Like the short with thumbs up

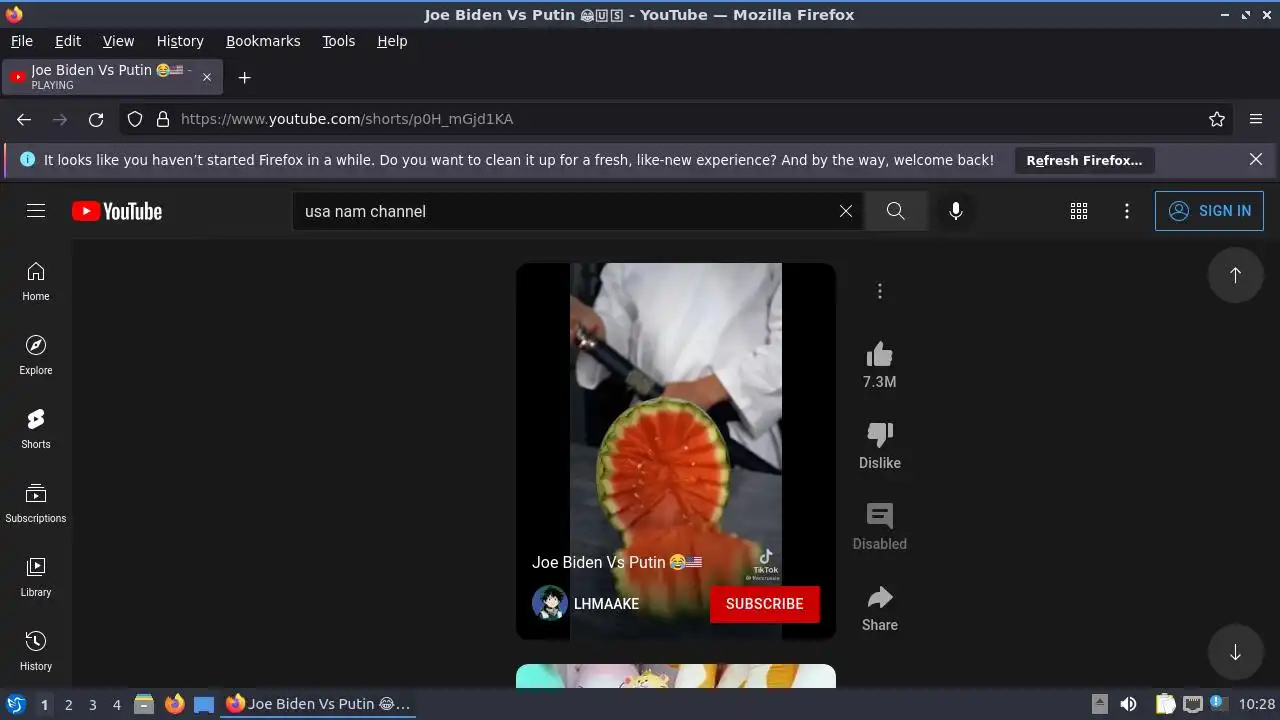(880, 355)
